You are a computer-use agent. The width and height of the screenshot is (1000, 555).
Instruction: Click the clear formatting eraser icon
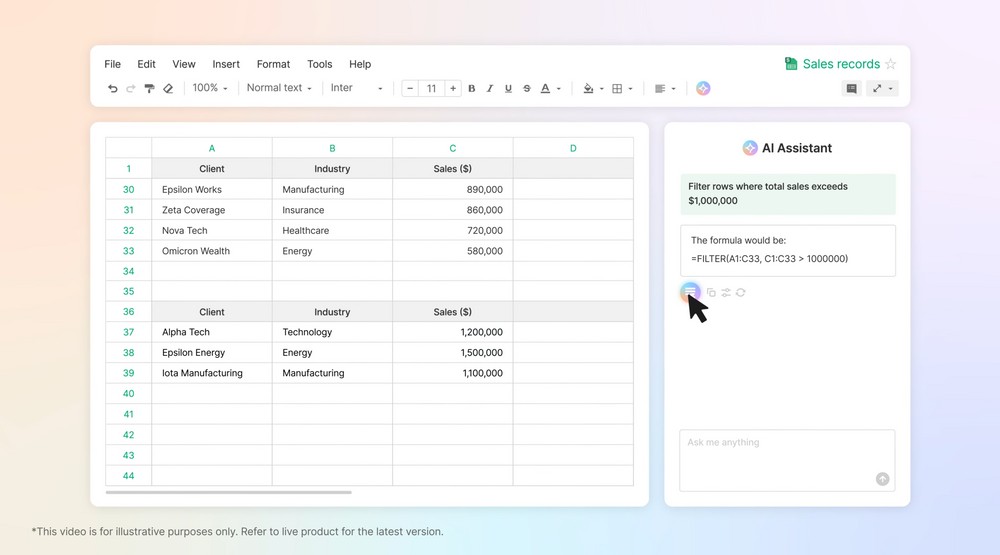click(x=168, y=89)
